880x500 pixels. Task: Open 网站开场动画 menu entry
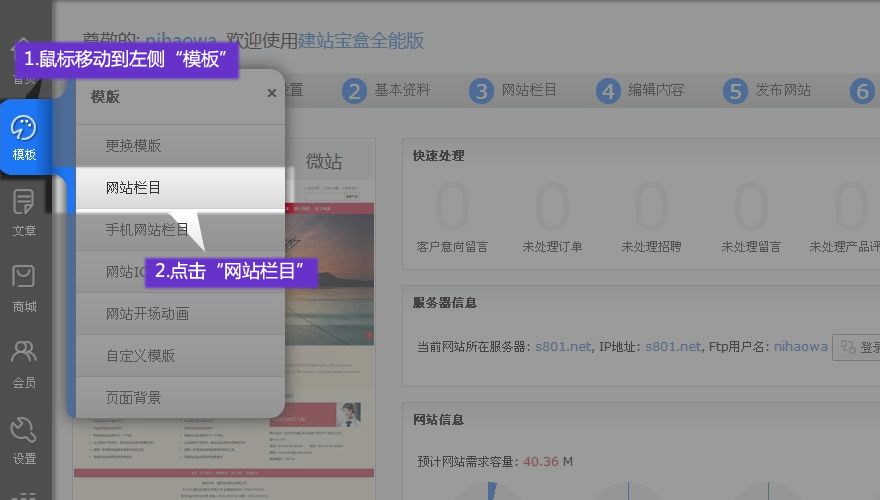pos(147,314)
